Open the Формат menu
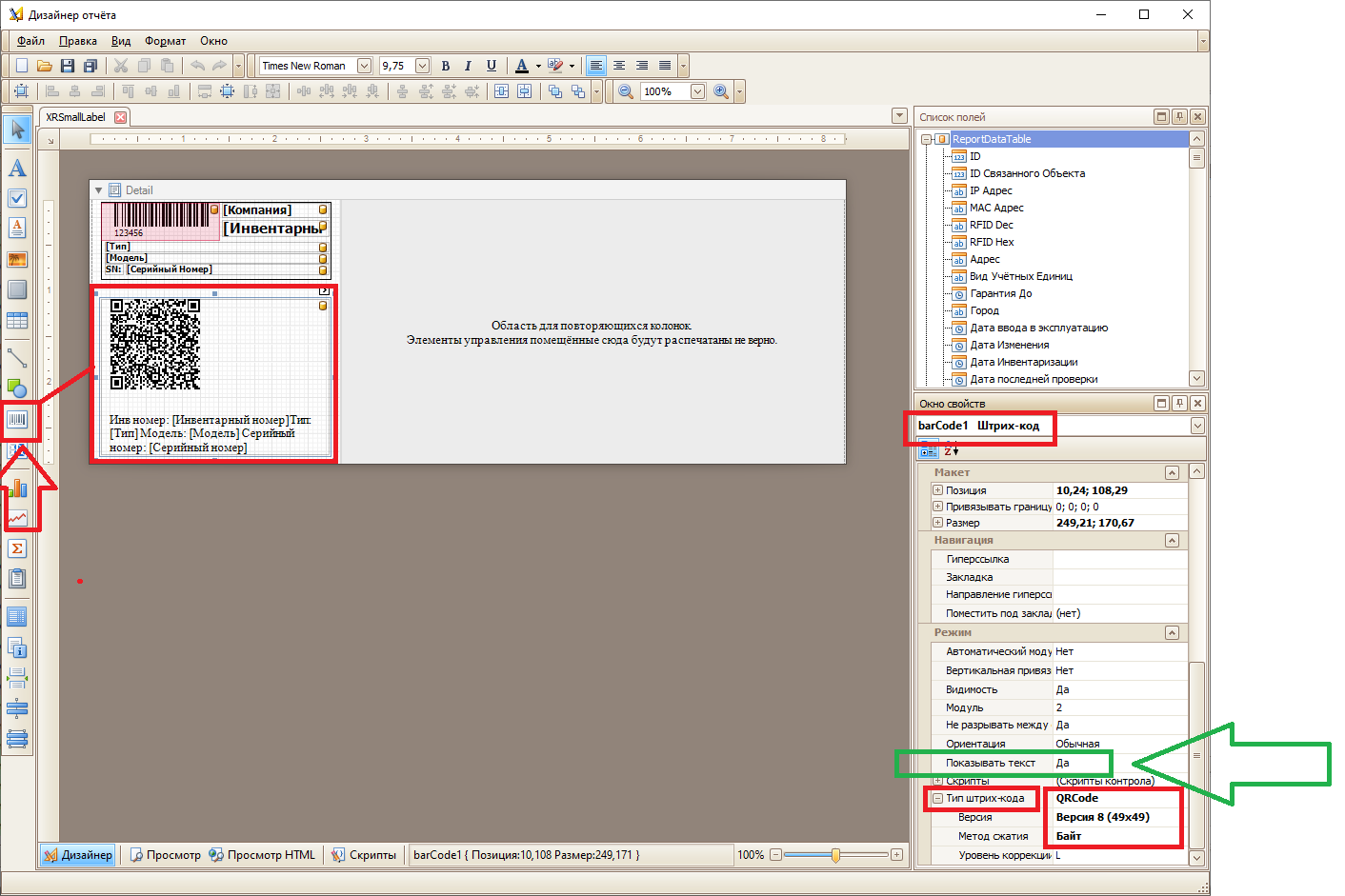The height and width of the screenshot is (896, 1345). point(165,41)
